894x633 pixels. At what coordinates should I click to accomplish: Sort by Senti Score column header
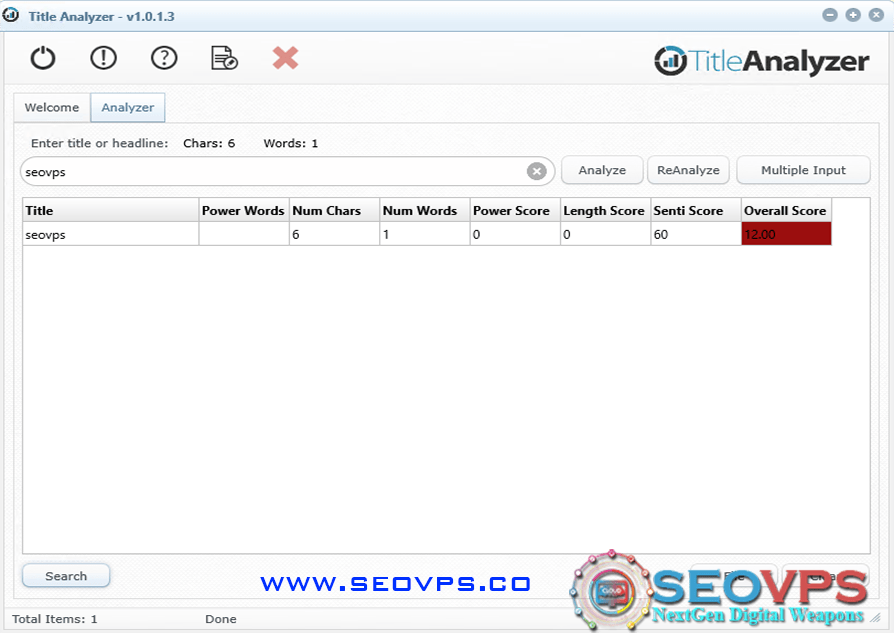point(696,210)
